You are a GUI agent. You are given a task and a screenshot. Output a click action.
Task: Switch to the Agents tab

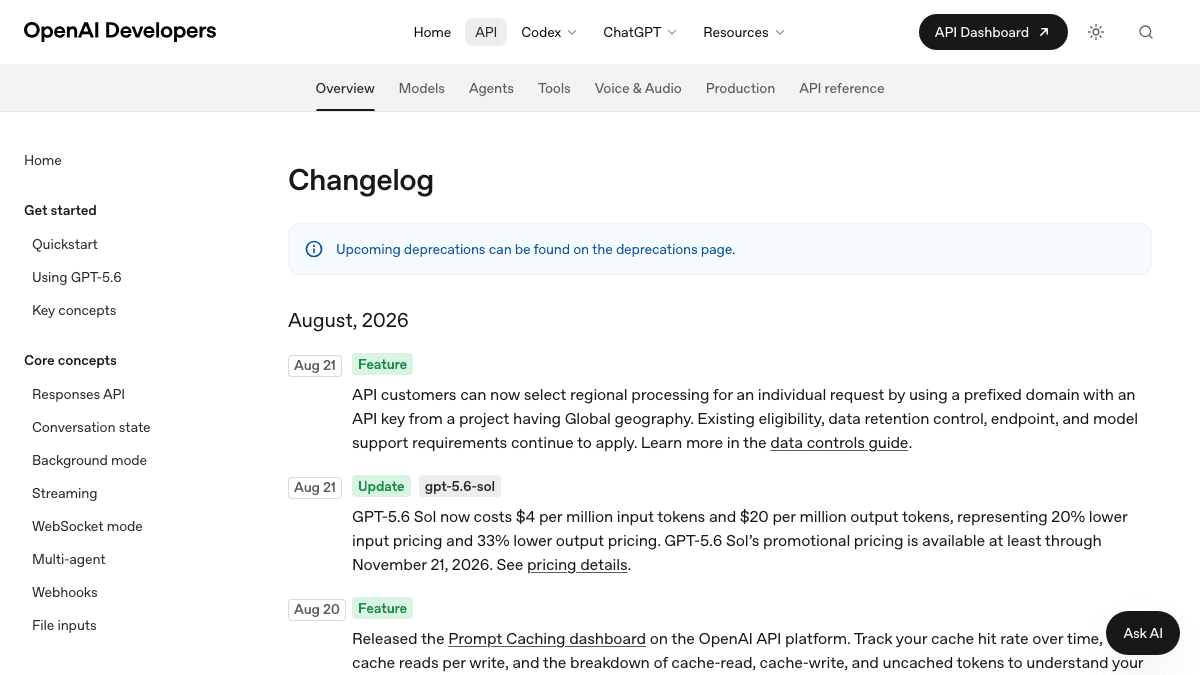[x=491, y=88]
